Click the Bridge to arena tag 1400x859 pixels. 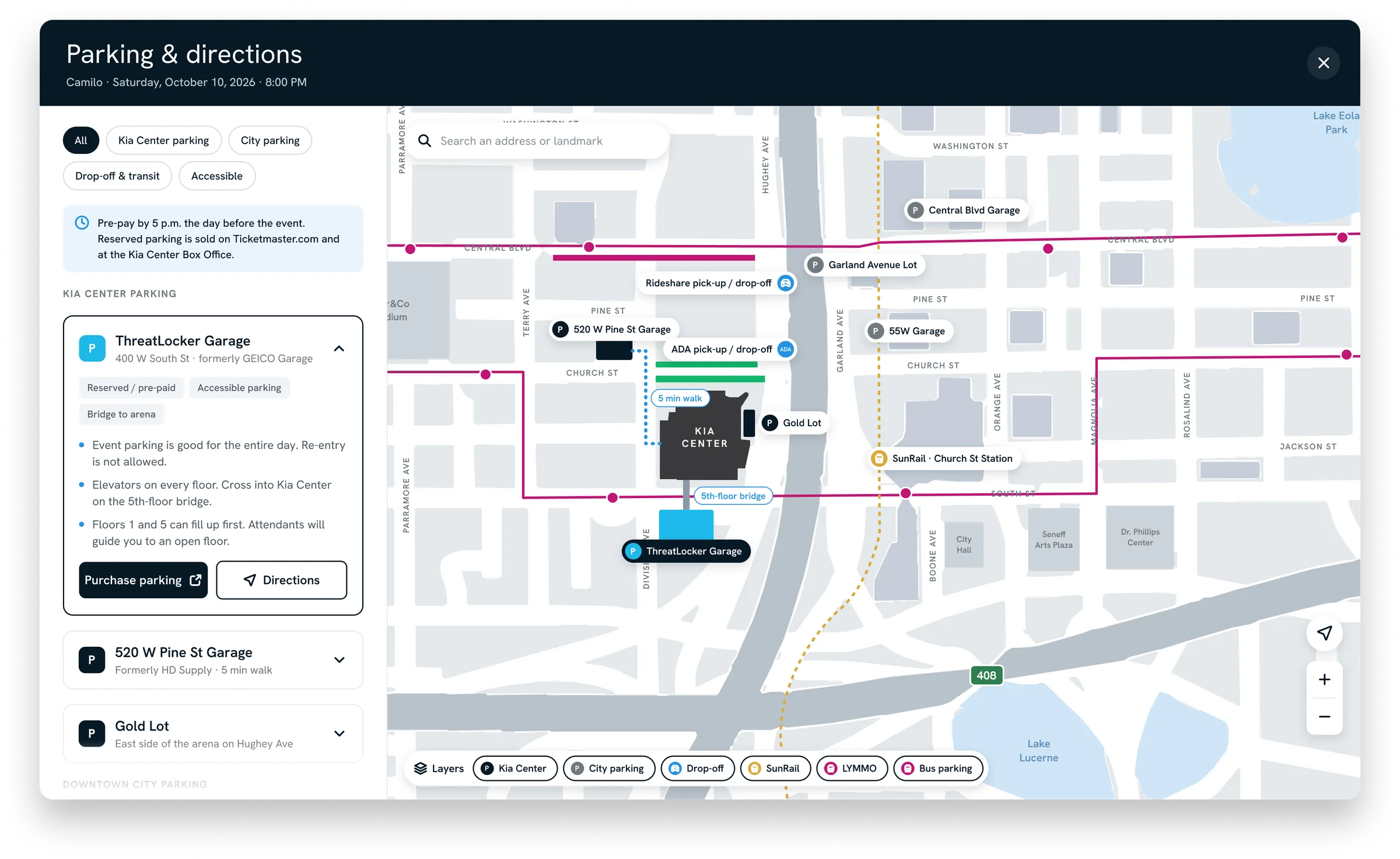click(121, 414)
